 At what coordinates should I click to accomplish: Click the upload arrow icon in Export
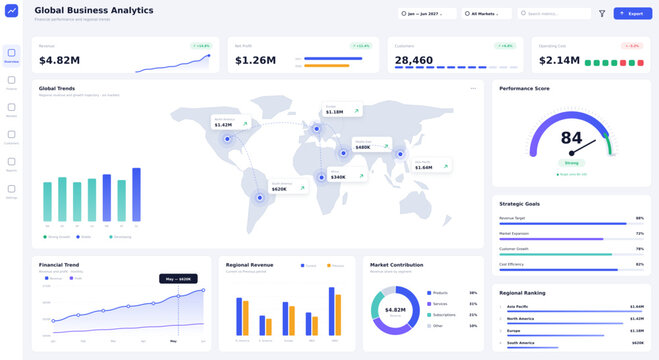click(x=622, y=13)
